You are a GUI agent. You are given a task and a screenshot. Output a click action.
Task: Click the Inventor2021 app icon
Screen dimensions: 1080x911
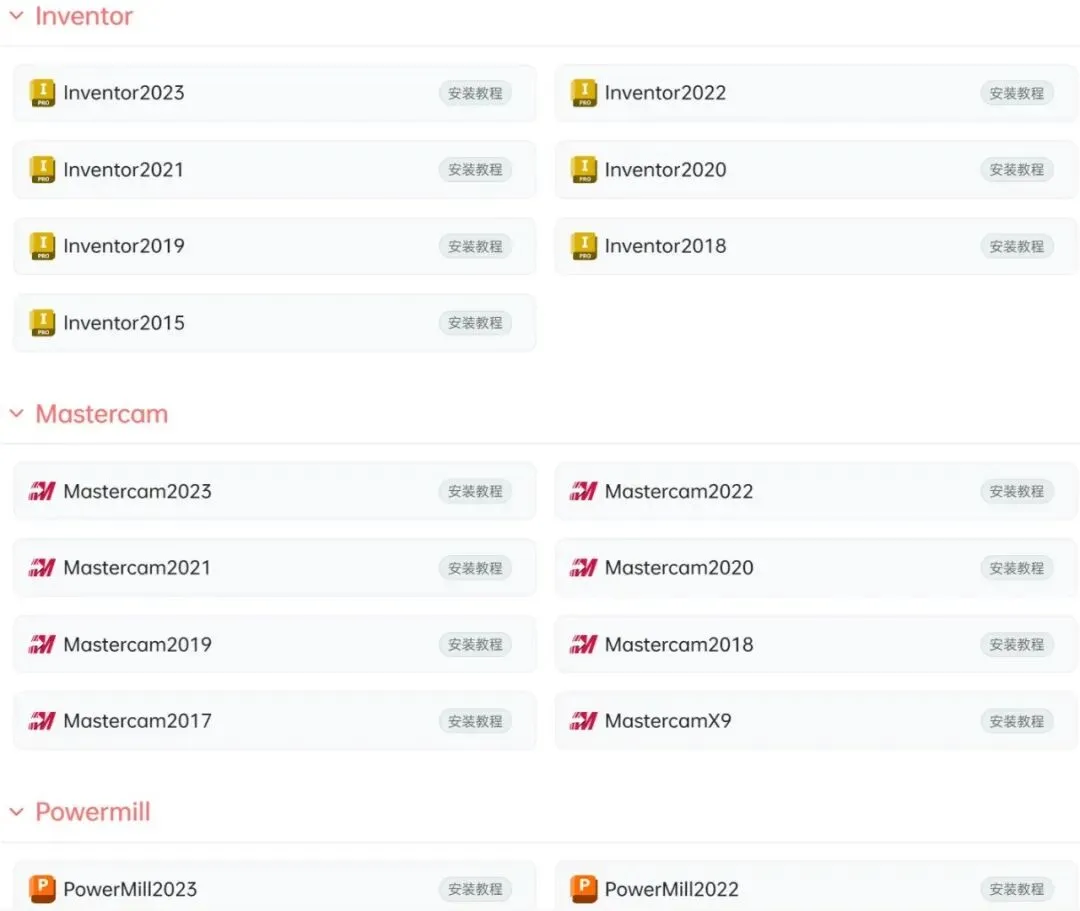click(x=43, y=169)
